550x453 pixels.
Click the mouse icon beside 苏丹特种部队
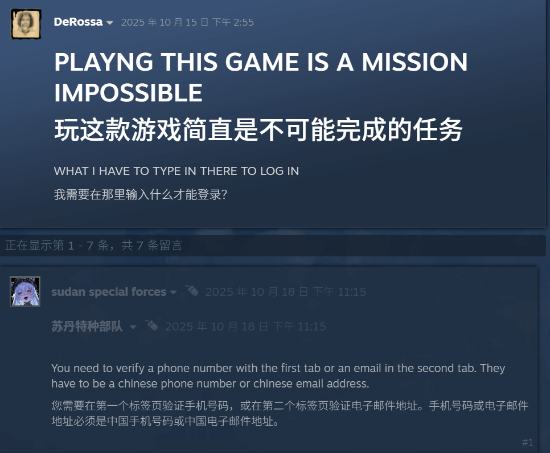coord(152,326)
